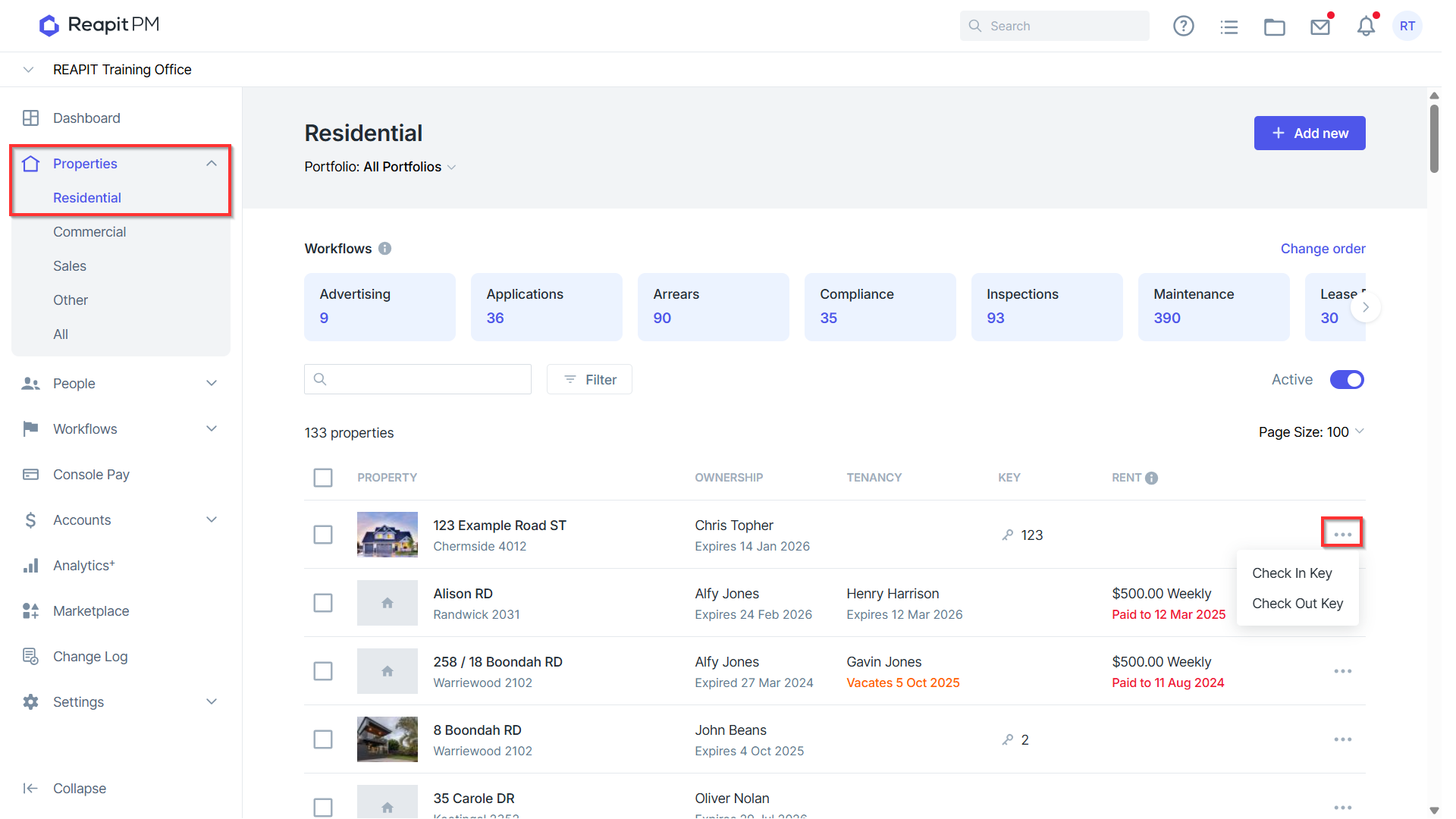Open the Arrears workflow card

point(713,307)
